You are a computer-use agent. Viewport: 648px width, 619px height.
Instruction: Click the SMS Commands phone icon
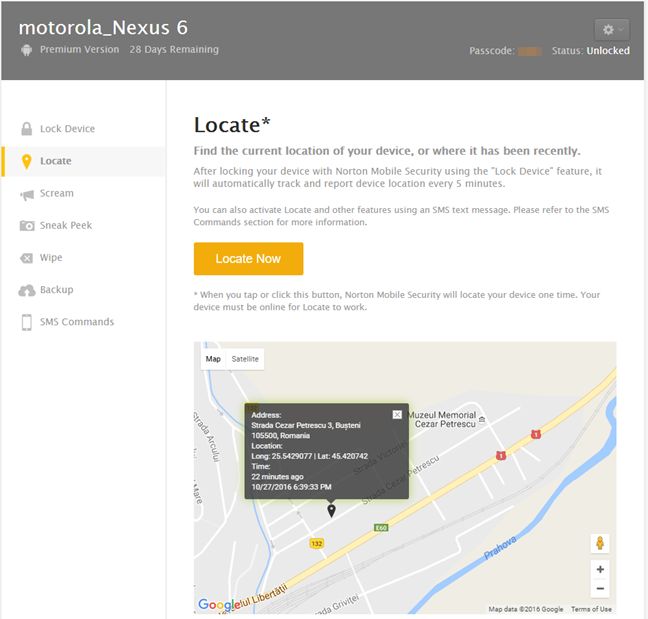(26, 322)
